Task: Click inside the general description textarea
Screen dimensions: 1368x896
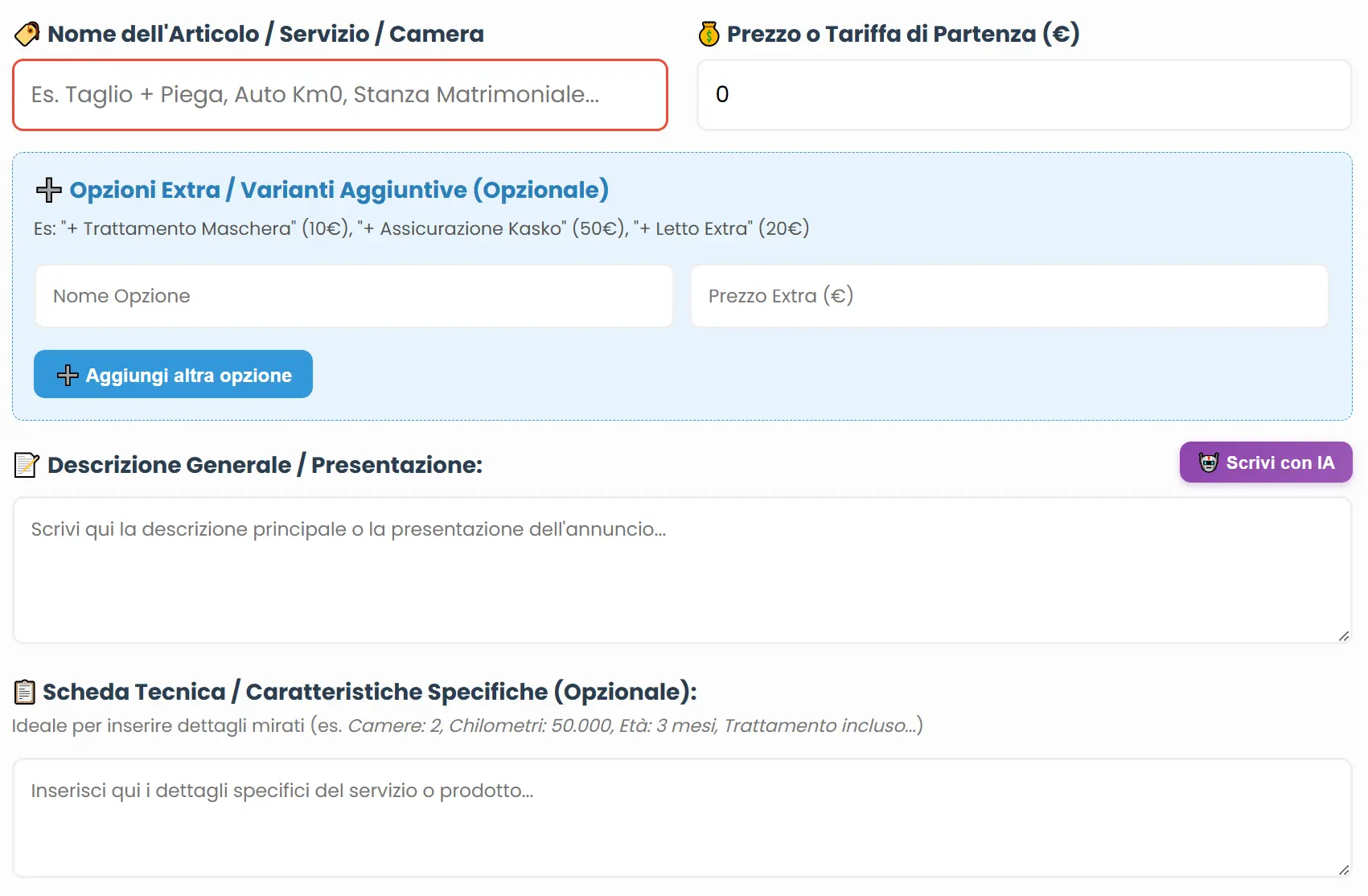Action: click(682, 570)
